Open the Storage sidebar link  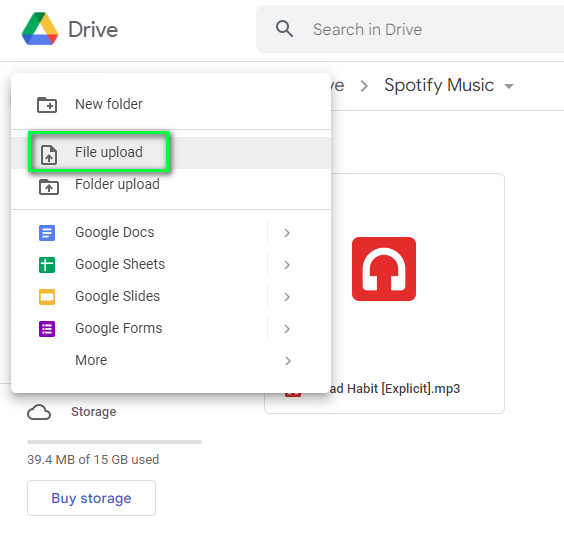point(94,412)
